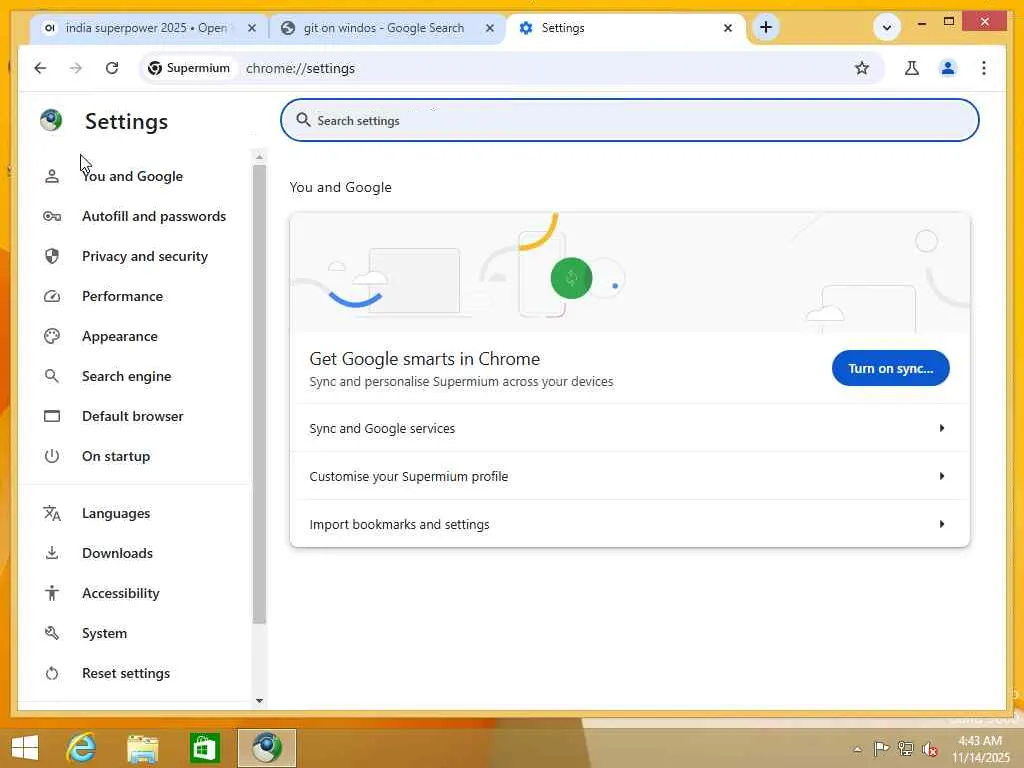This screenshot has width=1024, height=768.
Task: Close the Settings tab
Action: click(728, 28)
